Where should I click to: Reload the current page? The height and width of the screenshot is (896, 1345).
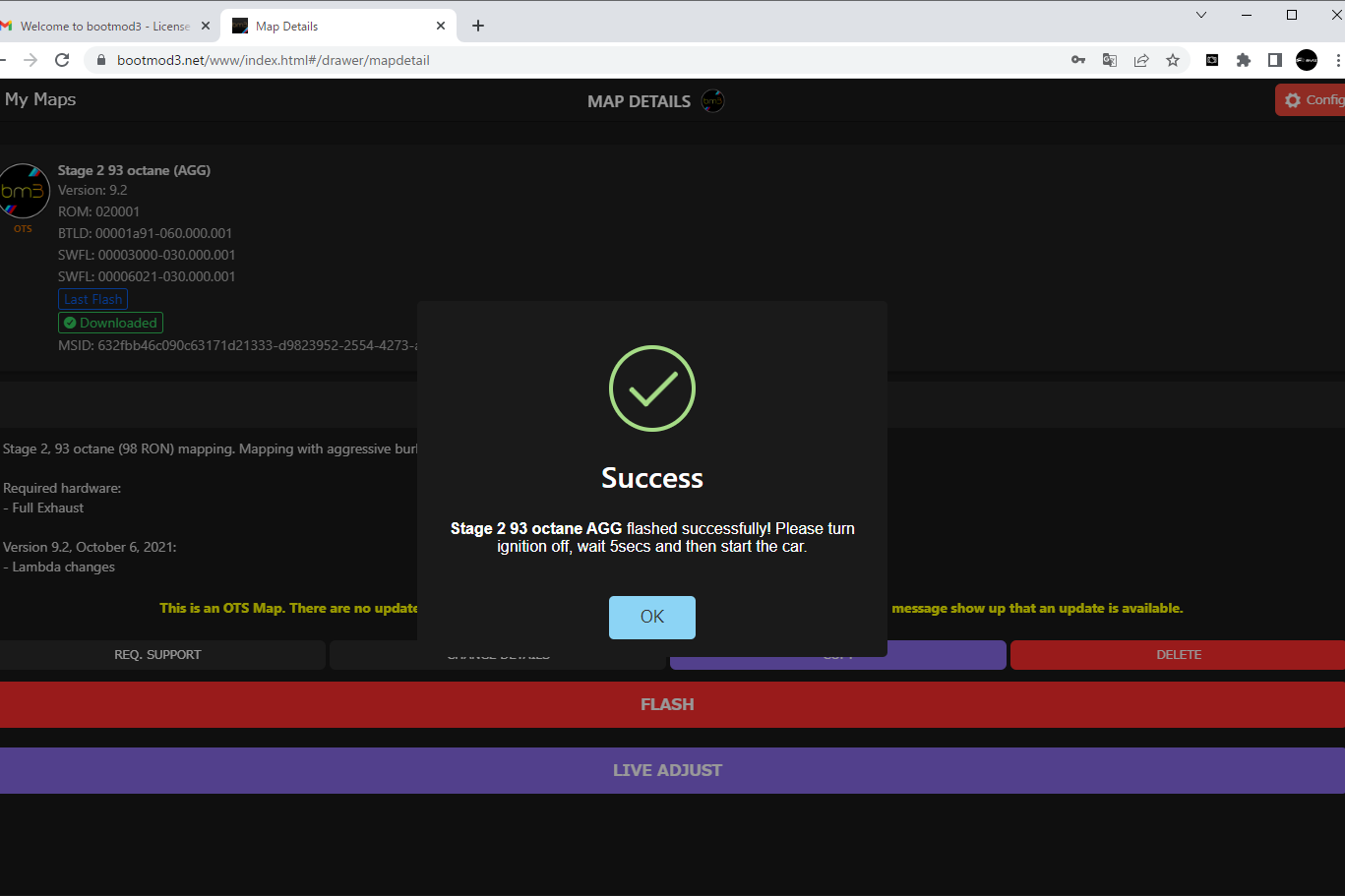point(62,60)
